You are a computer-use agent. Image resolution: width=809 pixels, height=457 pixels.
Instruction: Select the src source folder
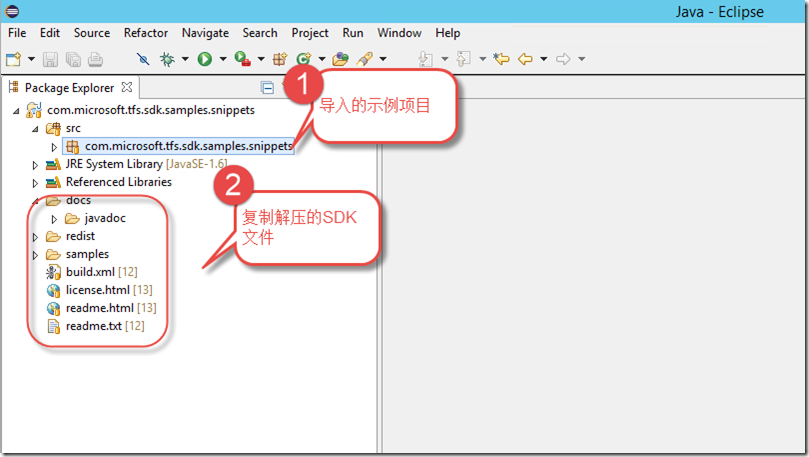point(73,128)
